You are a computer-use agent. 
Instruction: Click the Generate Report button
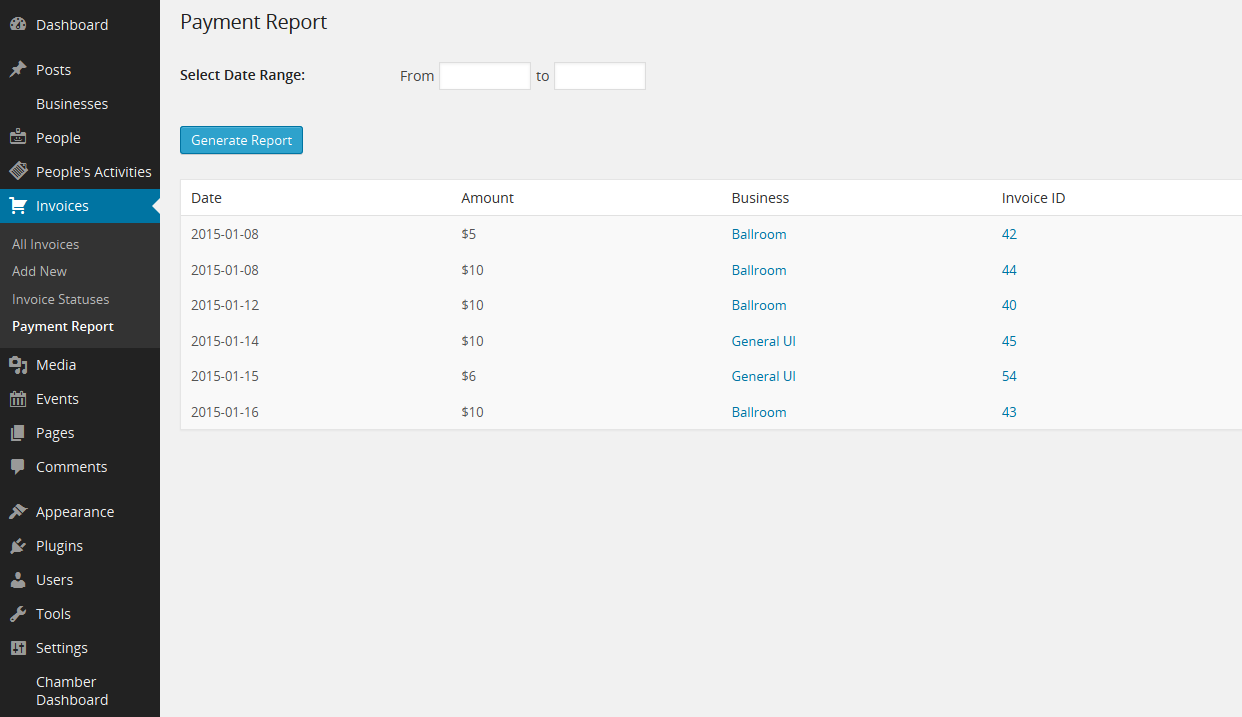point(241,140)
